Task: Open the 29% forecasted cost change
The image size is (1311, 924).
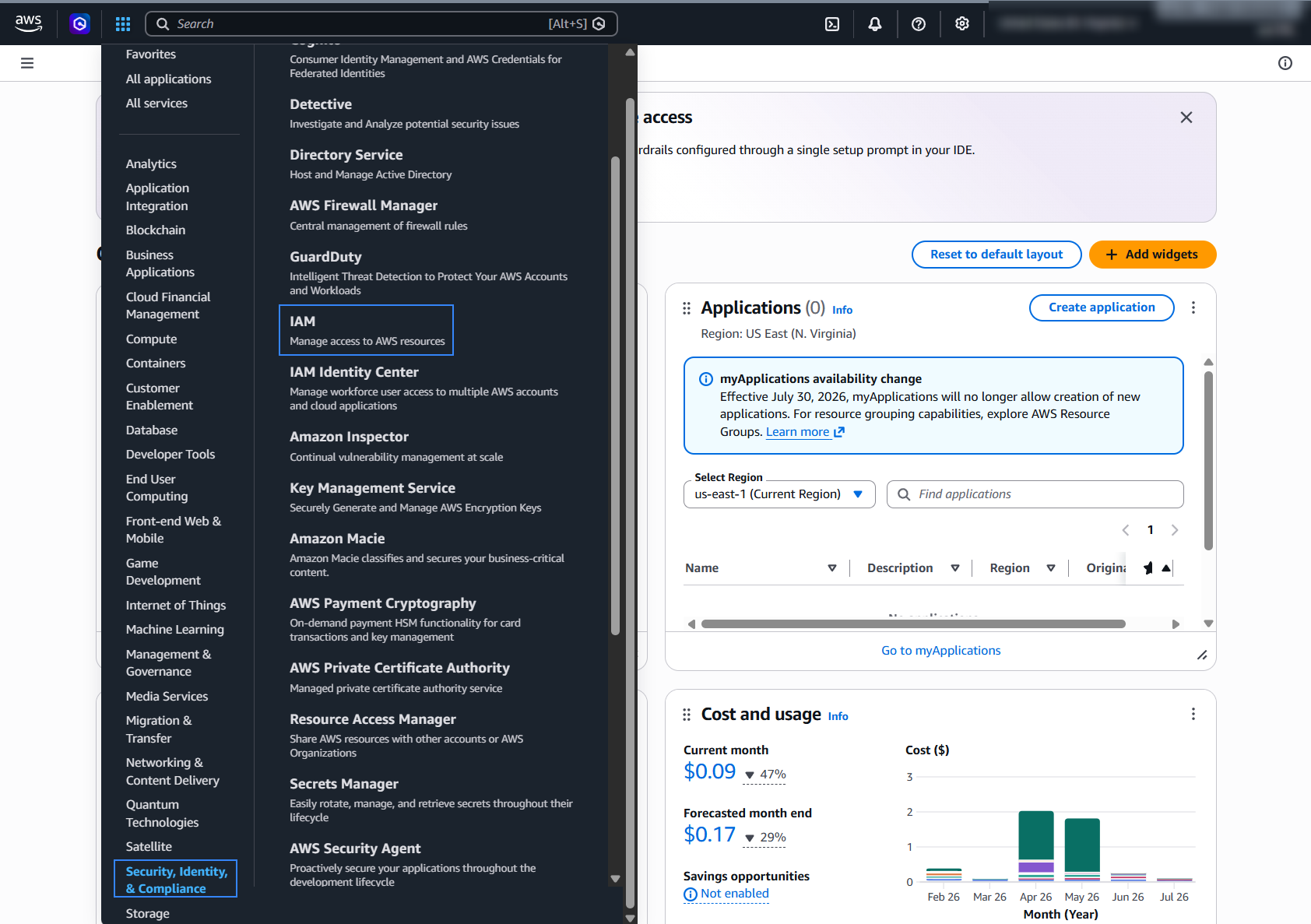Action: (765, 838)
